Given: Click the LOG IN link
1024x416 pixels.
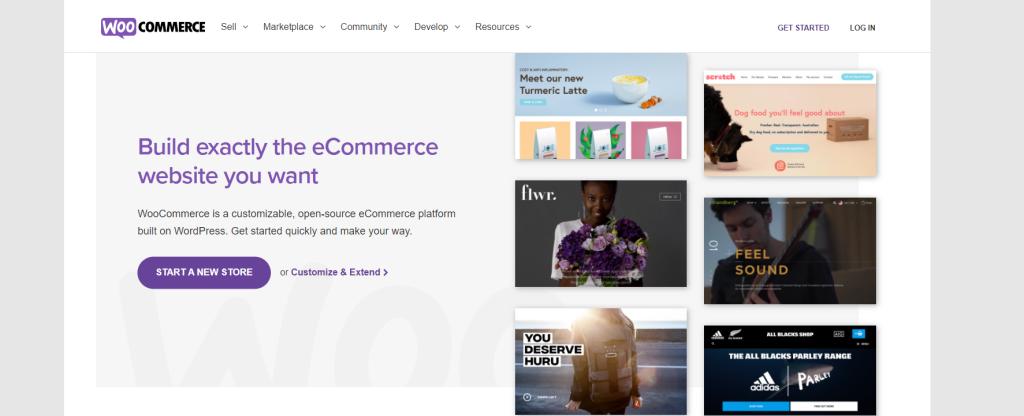Looking at the screenshot, I should pyautogui.click(x=862, y=28).
